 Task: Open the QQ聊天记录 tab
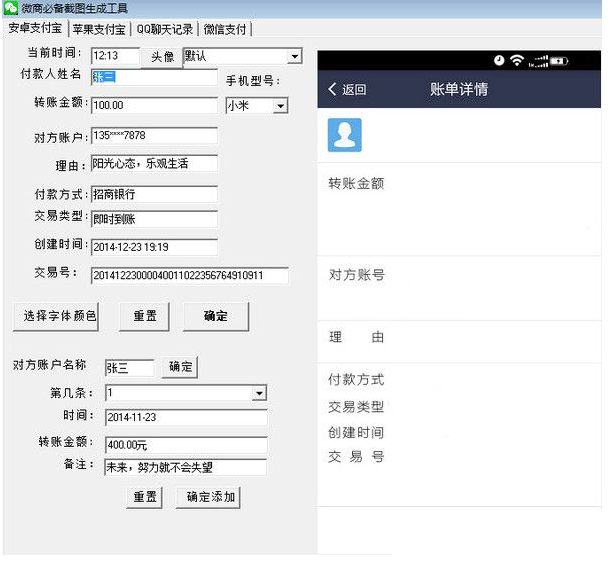coord(164,29)
